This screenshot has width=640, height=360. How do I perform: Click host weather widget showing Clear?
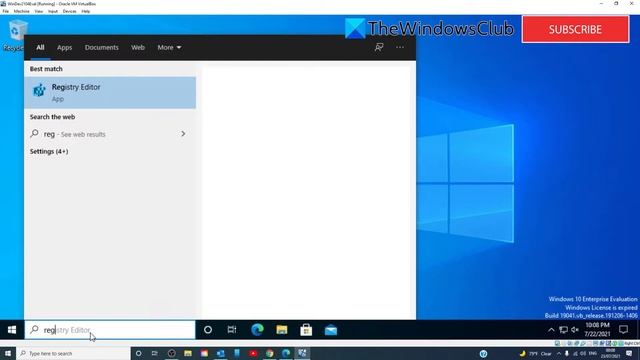[536, 353]
